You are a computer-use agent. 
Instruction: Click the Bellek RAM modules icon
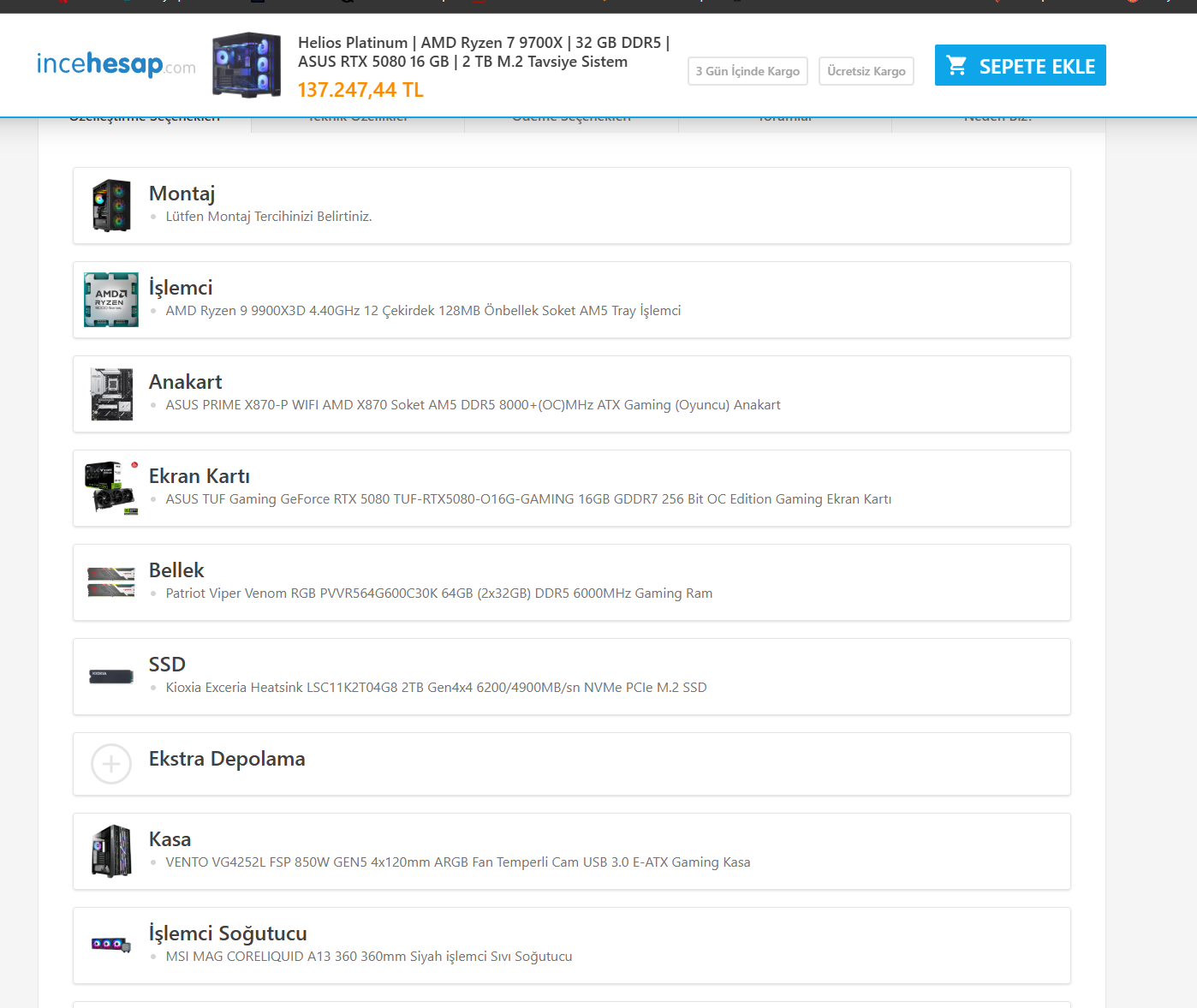tap(111, 582)
